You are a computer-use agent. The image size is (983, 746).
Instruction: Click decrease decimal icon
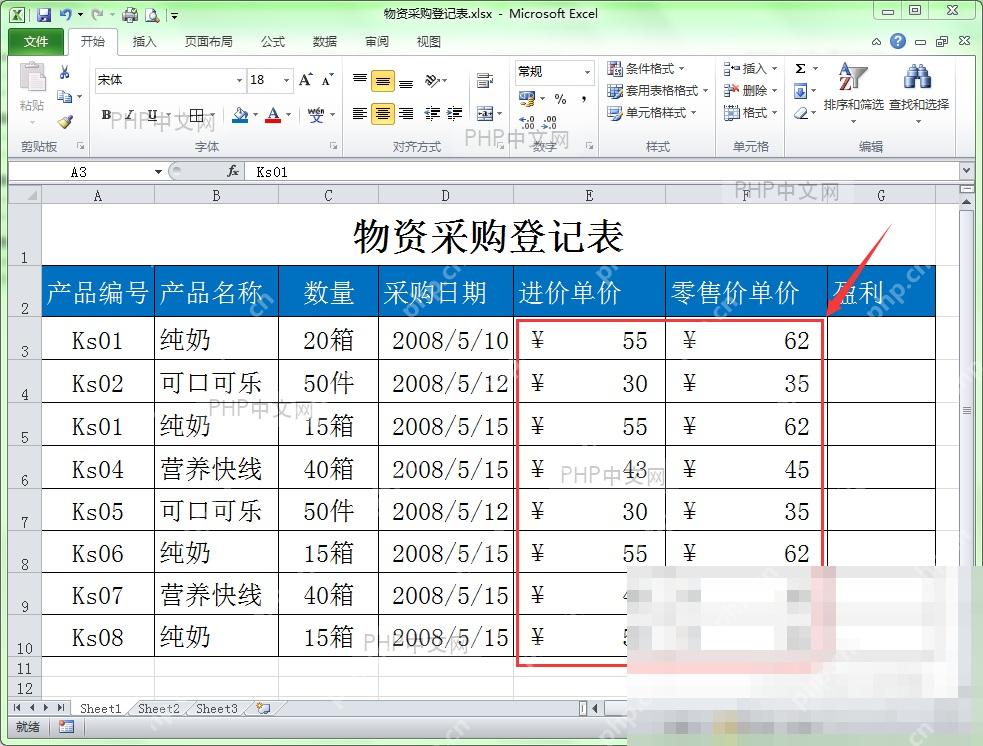[x=549, y=122]
